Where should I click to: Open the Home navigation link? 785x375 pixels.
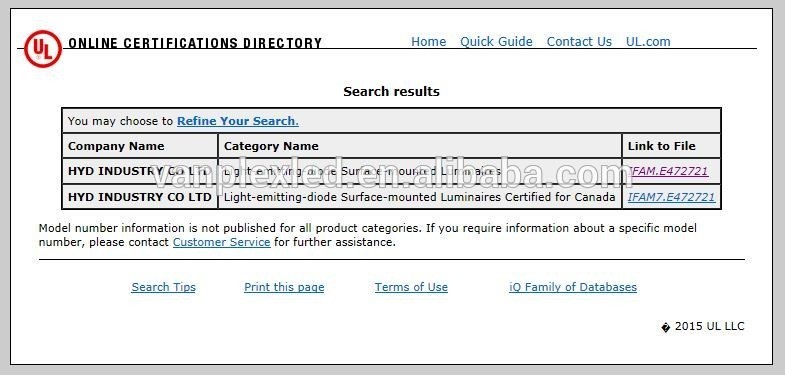429,42
